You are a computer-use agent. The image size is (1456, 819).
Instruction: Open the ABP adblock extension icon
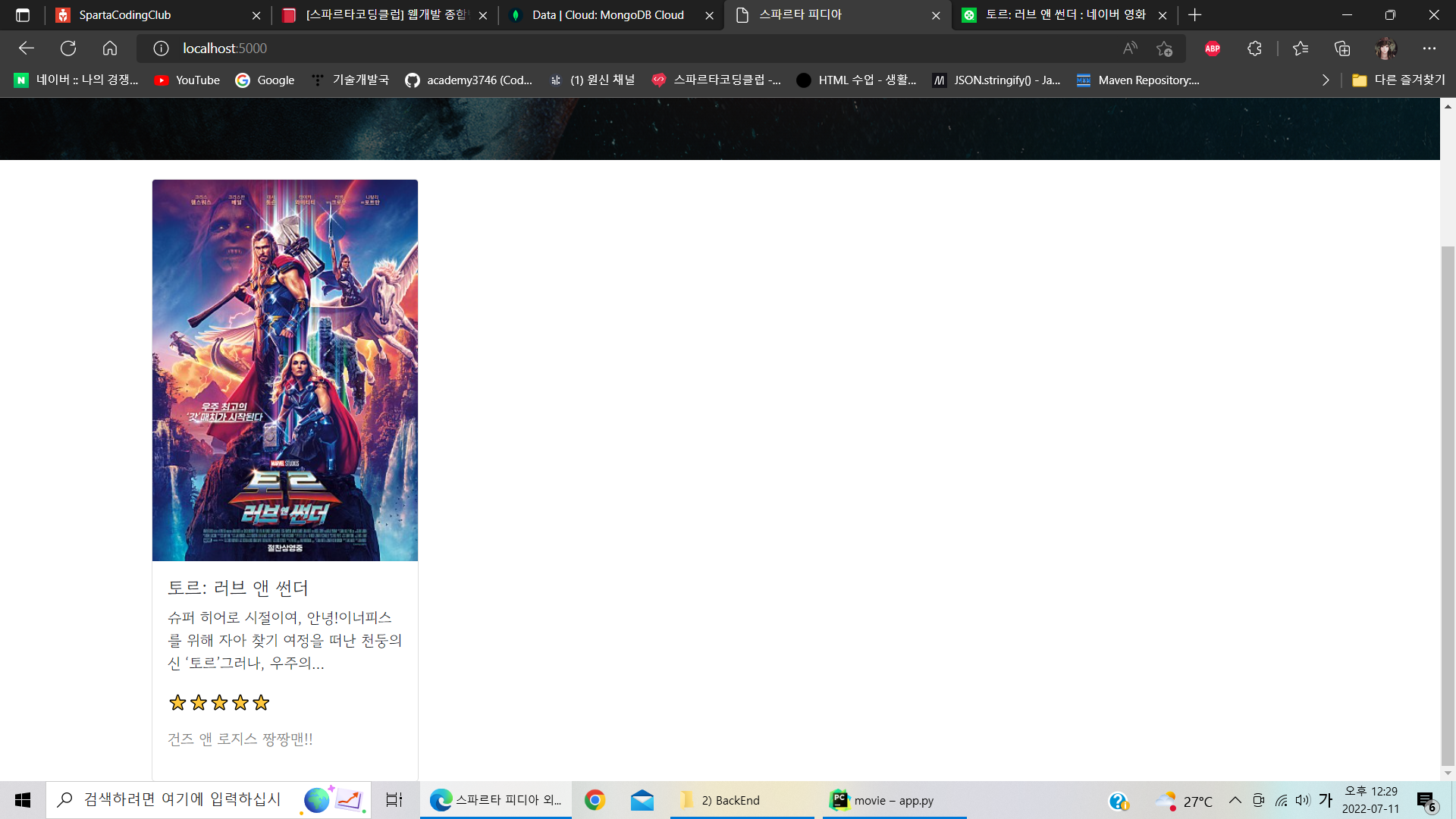(1213, 49)
